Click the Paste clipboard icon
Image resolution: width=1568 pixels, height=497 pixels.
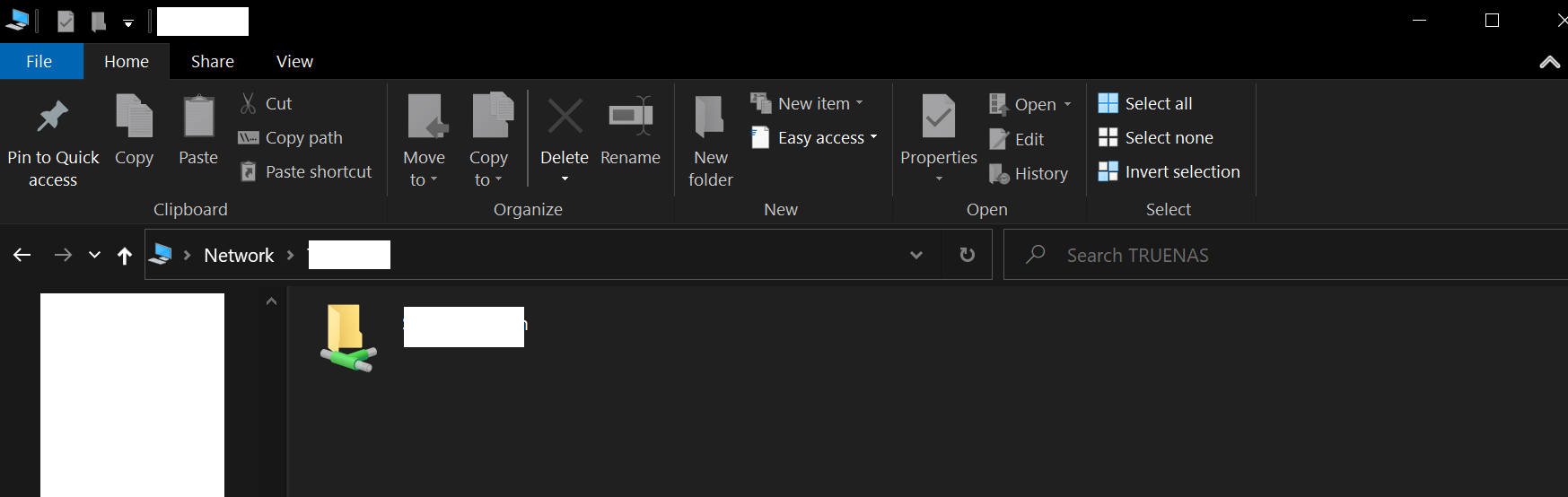point(198,118)
